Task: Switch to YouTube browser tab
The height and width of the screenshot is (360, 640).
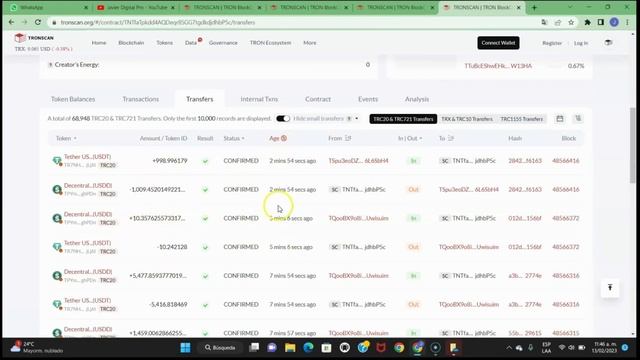Action: tap(137, 7)
